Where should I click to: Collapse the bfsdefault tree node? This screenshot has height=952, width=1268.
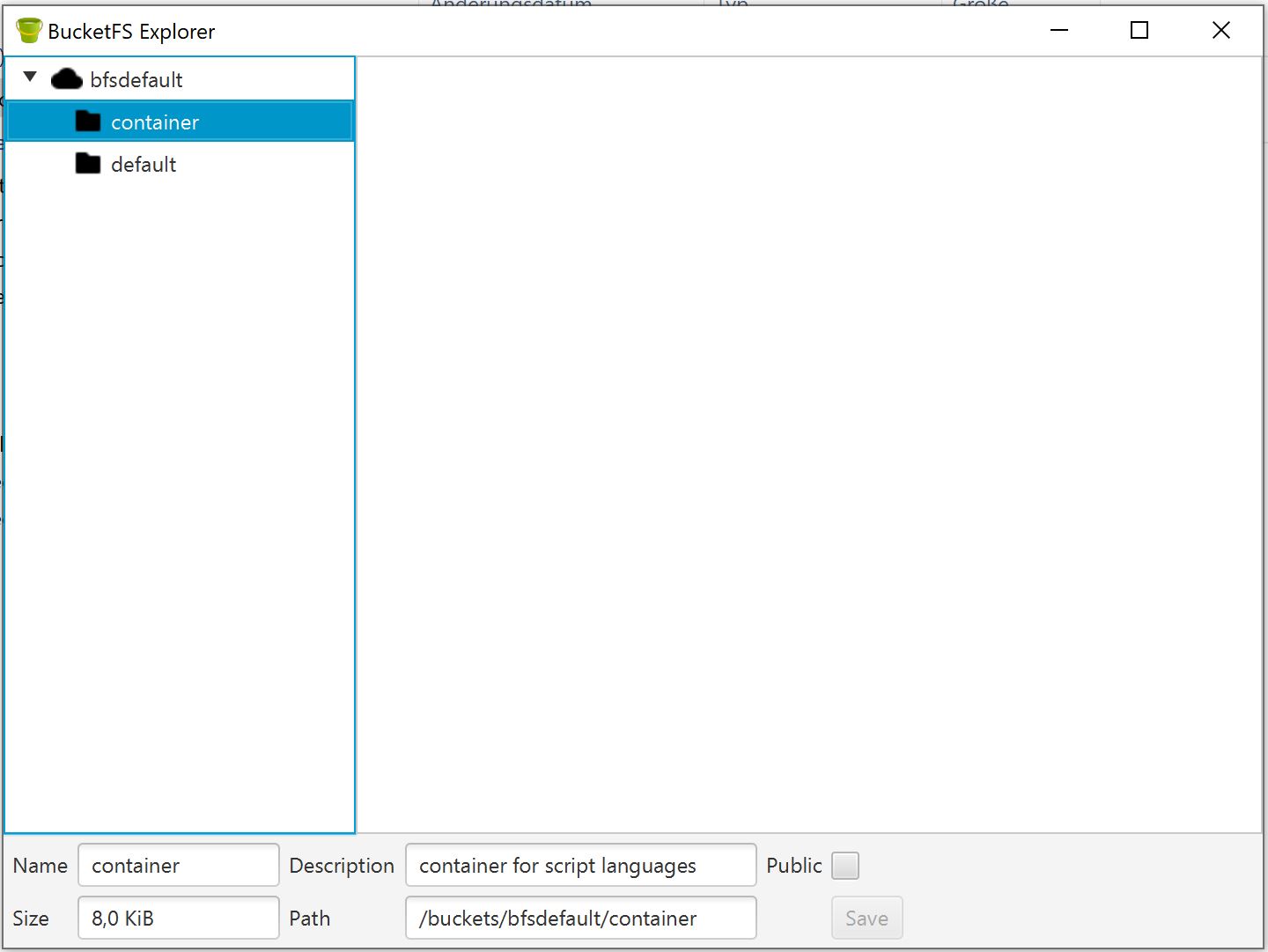pos(30,77)
